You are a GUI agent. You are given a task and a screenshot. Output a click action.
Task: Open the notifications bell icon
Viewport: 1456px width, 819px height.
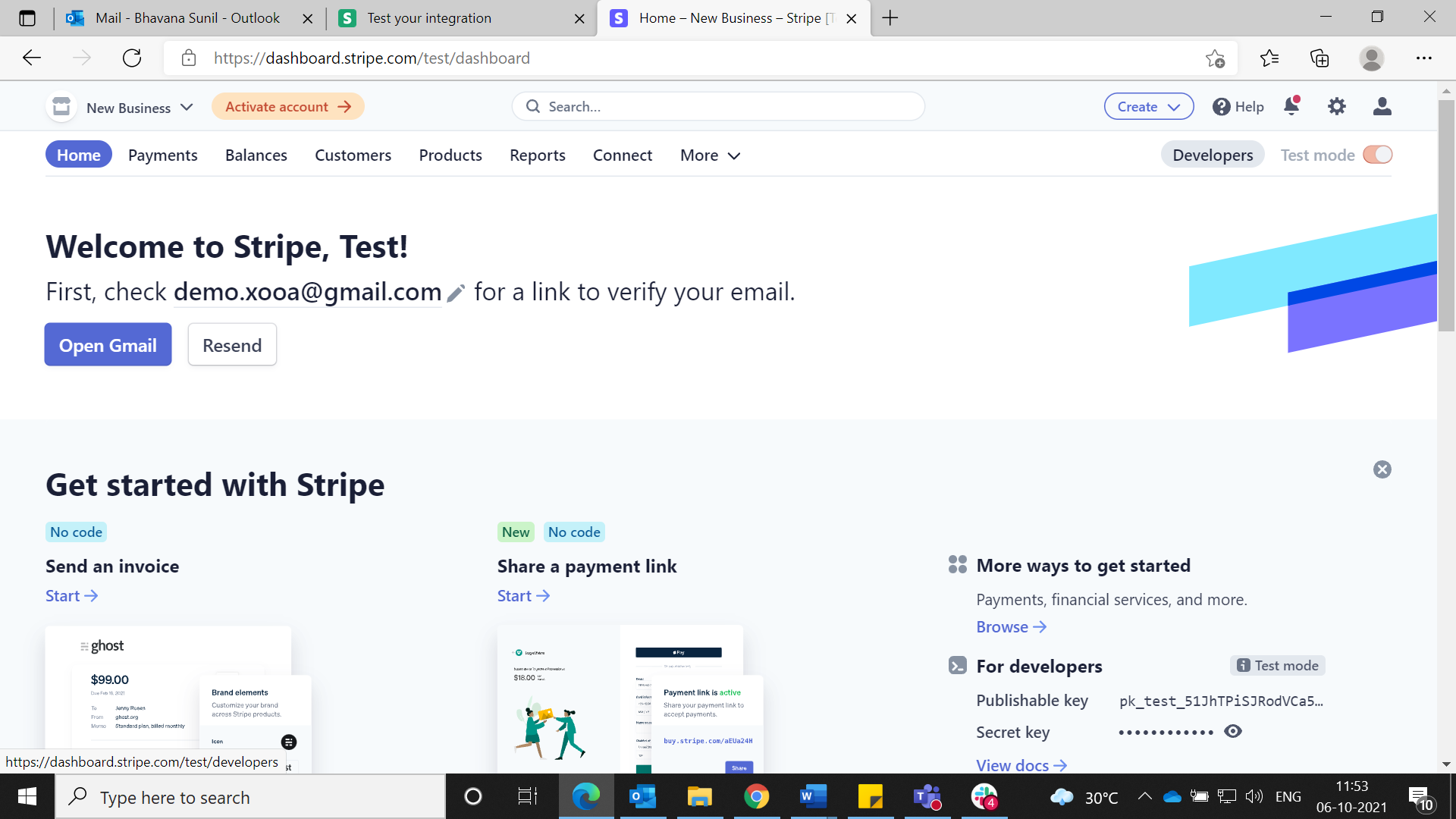[1292, 106]
